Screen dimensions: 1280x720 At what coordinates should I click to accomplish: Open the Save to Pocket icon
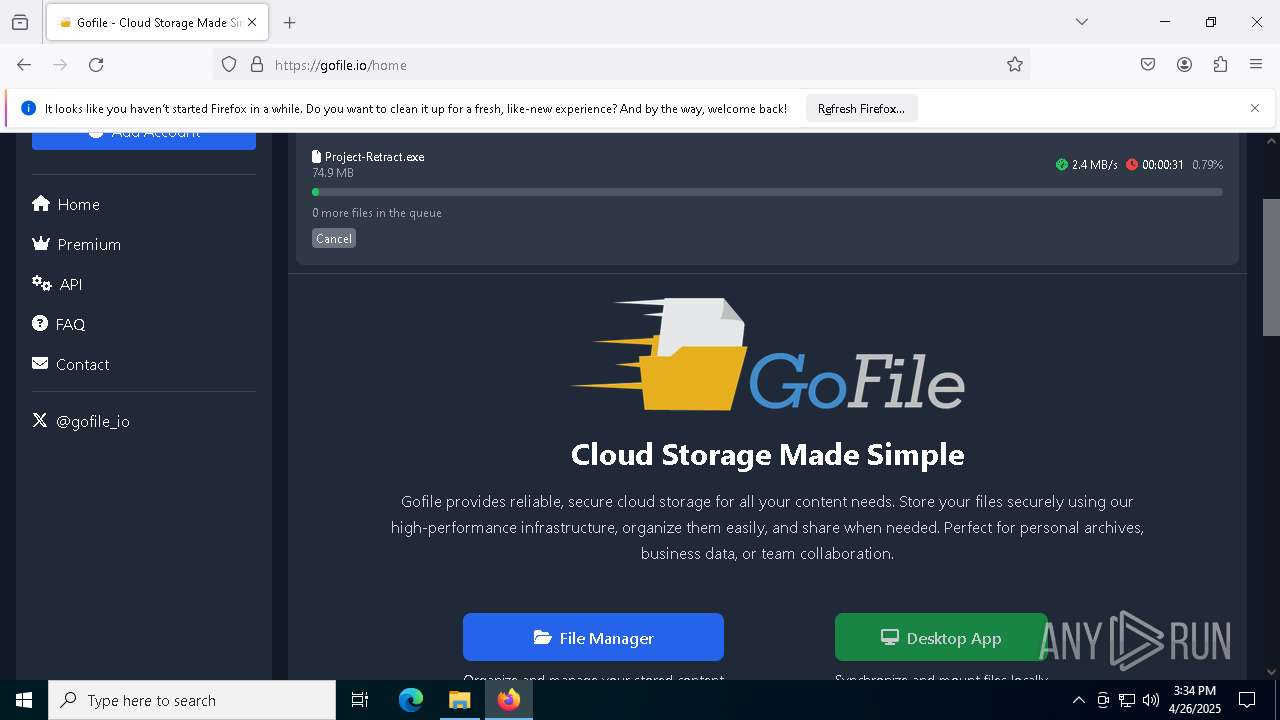point(1148,65)
